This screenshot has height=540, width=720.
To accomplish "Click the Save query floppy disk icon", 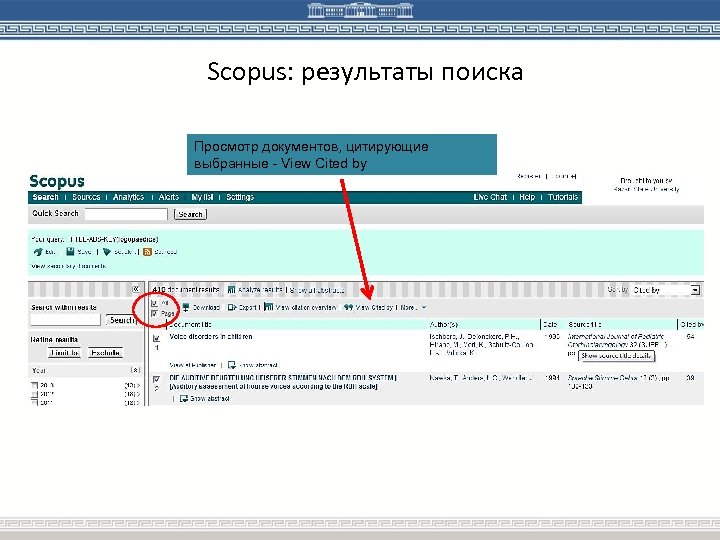I will coord(70,252).
